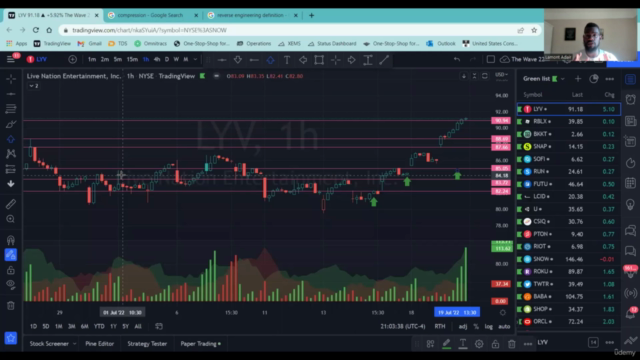Expand the indicators legend showing 2
This screenshot has height=360, width=640.
point(34,86)
